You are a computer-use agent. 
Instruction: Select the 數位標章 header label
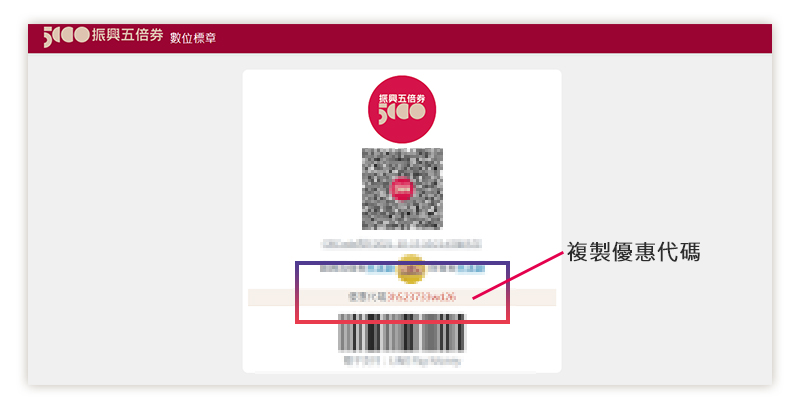(x=193, y=37)
